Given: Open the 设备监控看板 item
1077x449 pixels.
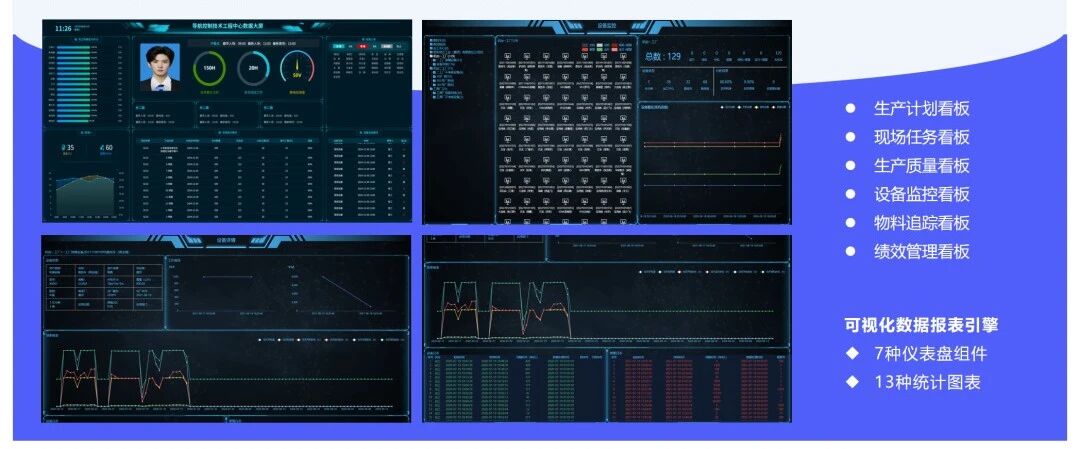Looking at the screenshot, I should [x=921, y=195].
